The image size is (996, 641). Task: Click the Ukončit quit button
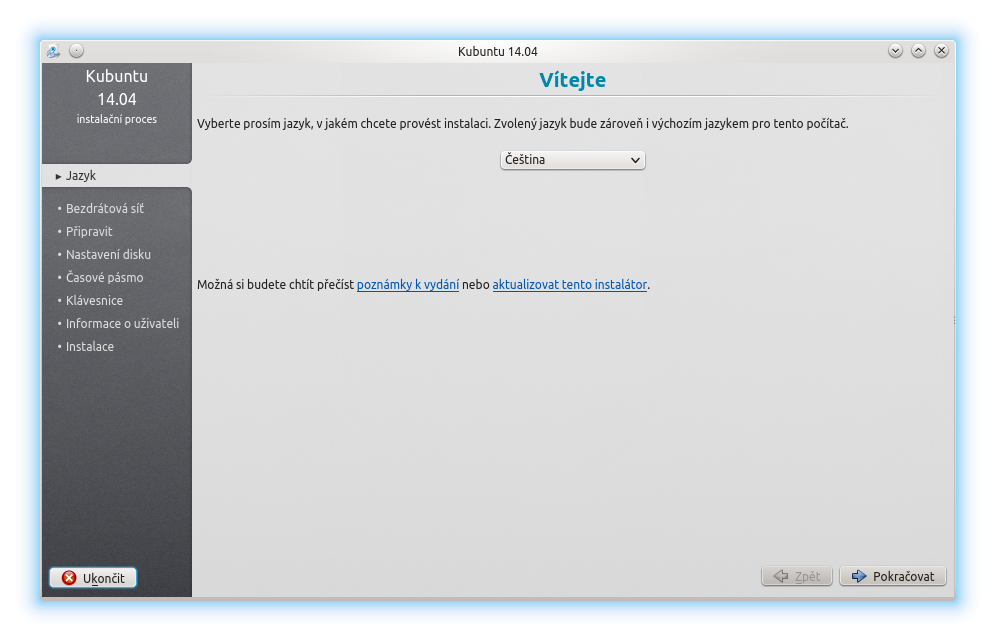point(93,578)
